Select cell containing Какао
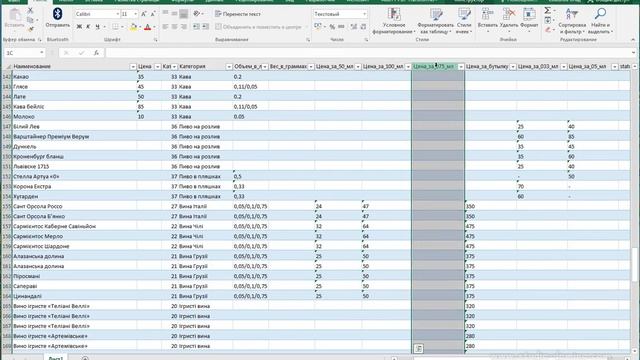Viewport: 640px width, 360px height. (74, 77)
